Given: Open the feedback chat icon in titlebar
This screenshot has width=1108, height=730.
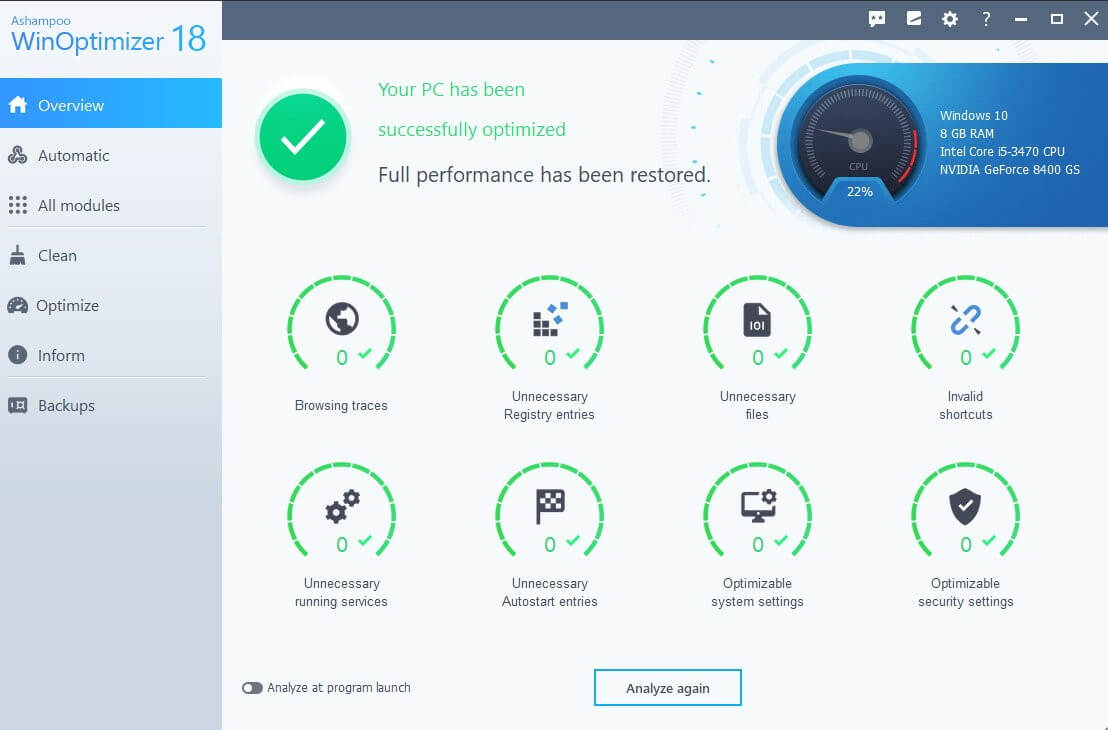Looking at the screenshot, I should point(877,18).
